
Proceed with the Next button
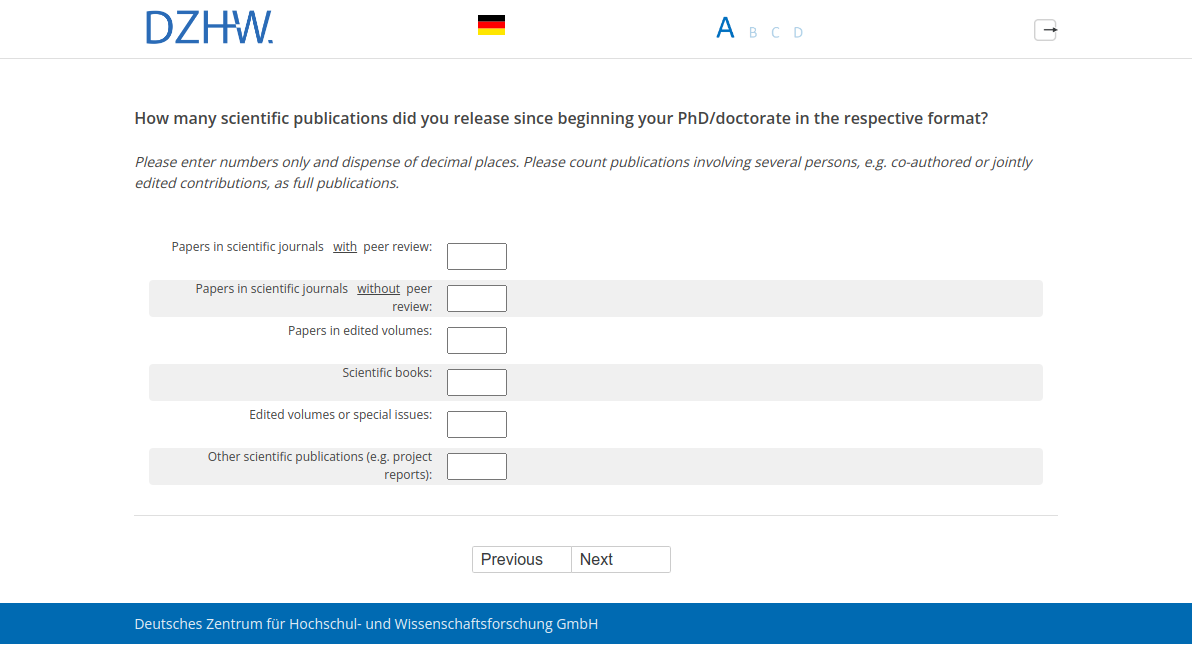(x=620, y=560)
